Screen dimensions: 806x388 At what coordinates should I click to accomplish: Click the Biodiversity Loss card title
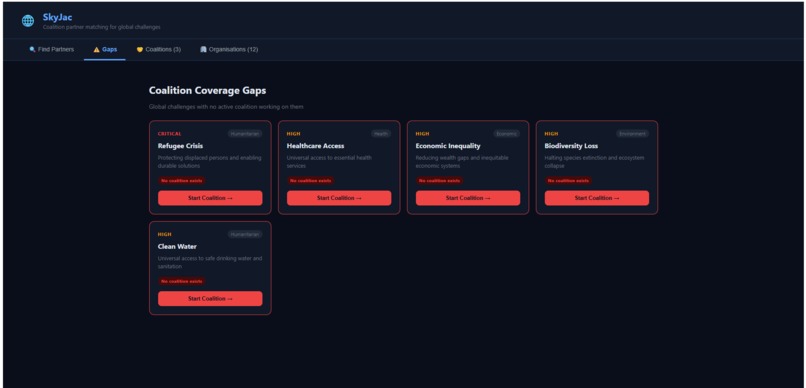(571, 146)
